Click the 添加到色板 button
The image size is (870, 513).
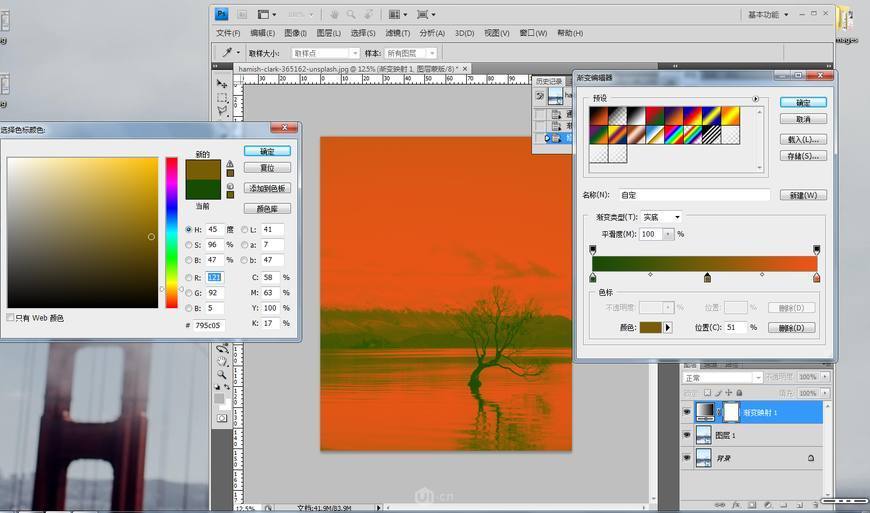[x=267, y=188]
